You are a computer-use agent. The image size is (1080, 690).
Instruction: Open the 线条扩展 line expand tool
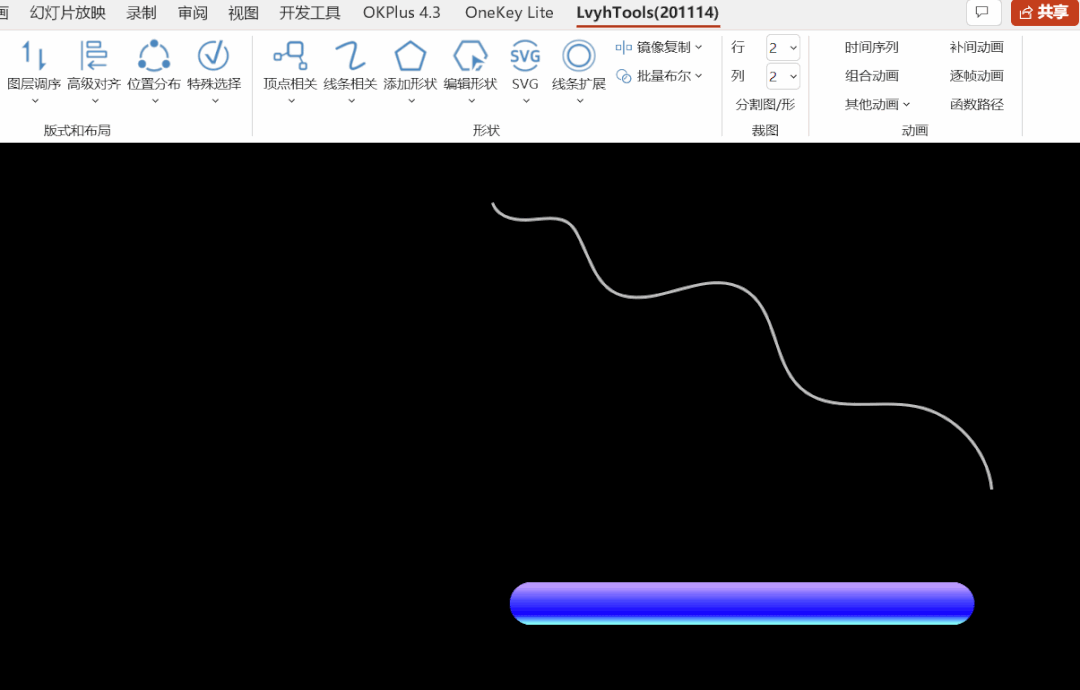[579, 67]
